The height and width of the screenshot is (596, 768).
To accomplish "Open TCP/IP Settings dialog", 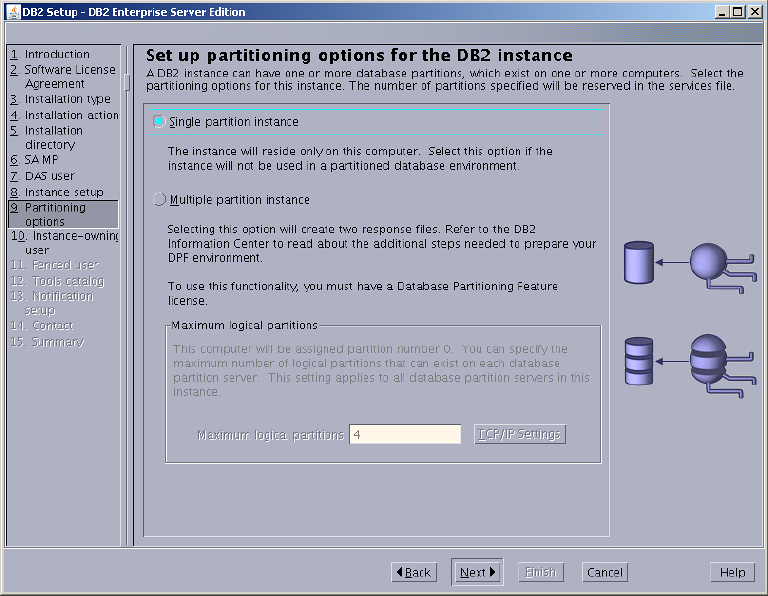I will coord(520,434).
